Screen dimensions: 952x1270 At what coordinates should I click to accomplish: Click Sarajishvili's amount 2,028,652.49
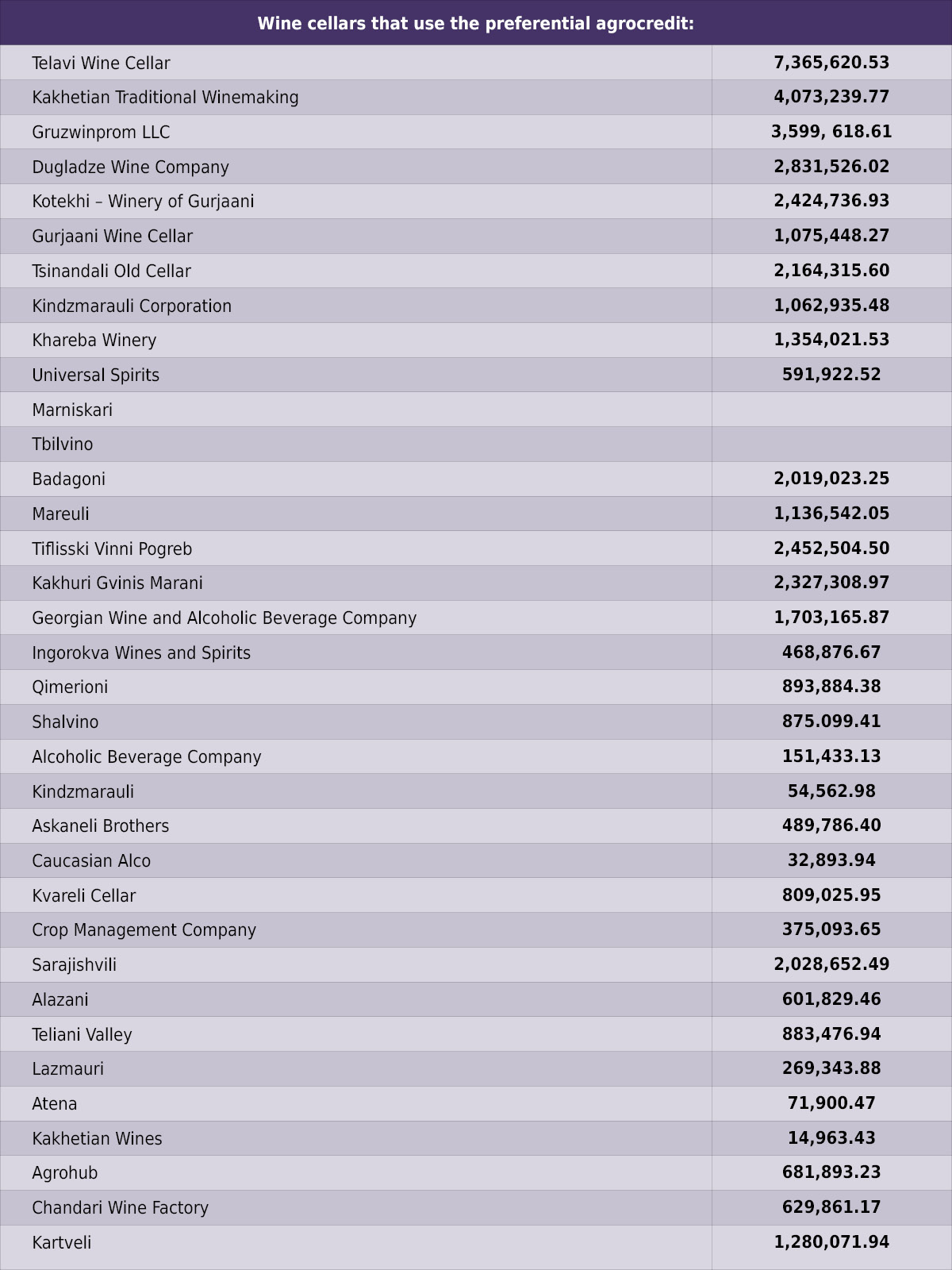point(831,964)
